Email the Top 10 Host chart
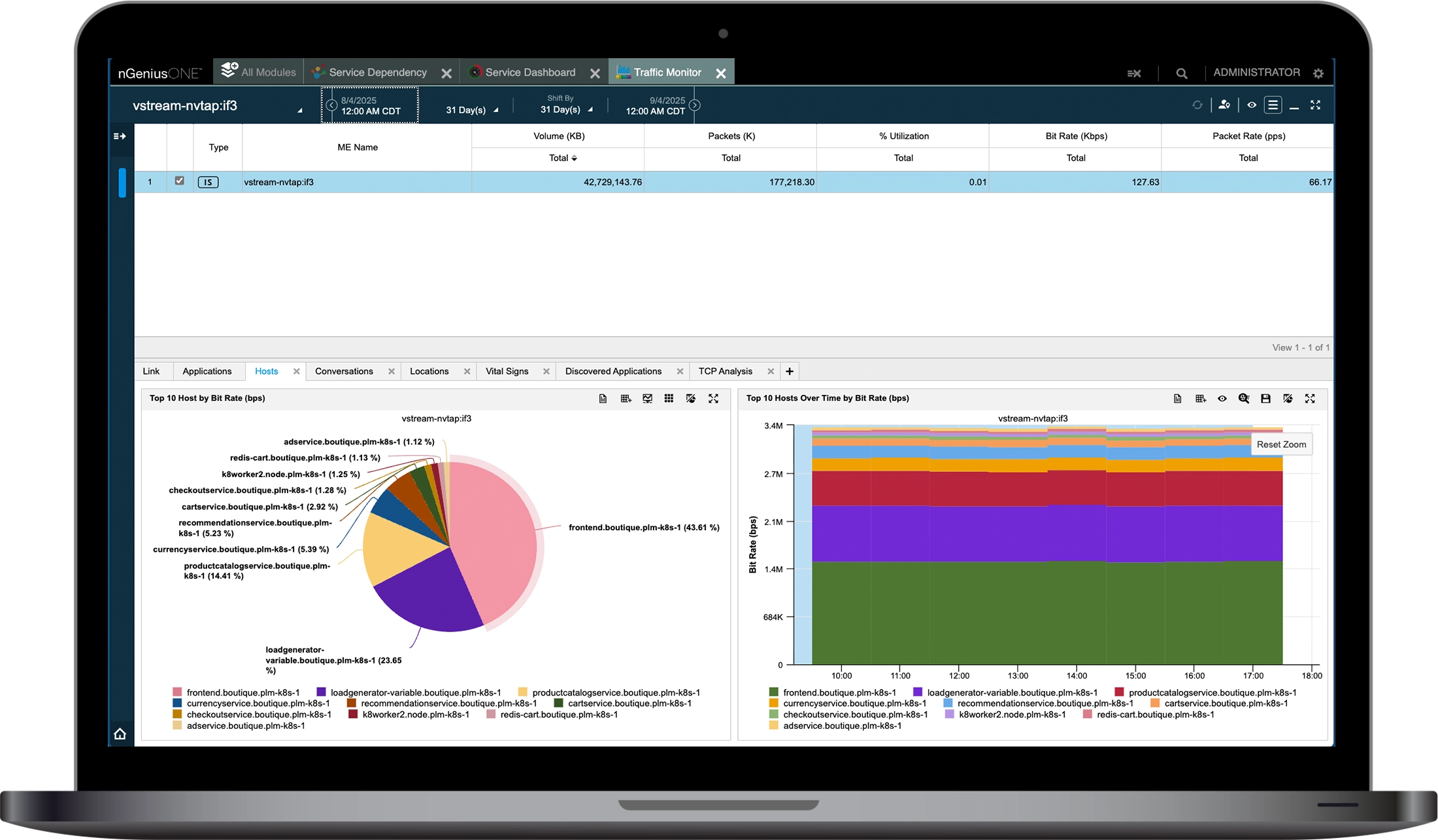The height and width of the screenshot is (840, 1438). [646, 399]
